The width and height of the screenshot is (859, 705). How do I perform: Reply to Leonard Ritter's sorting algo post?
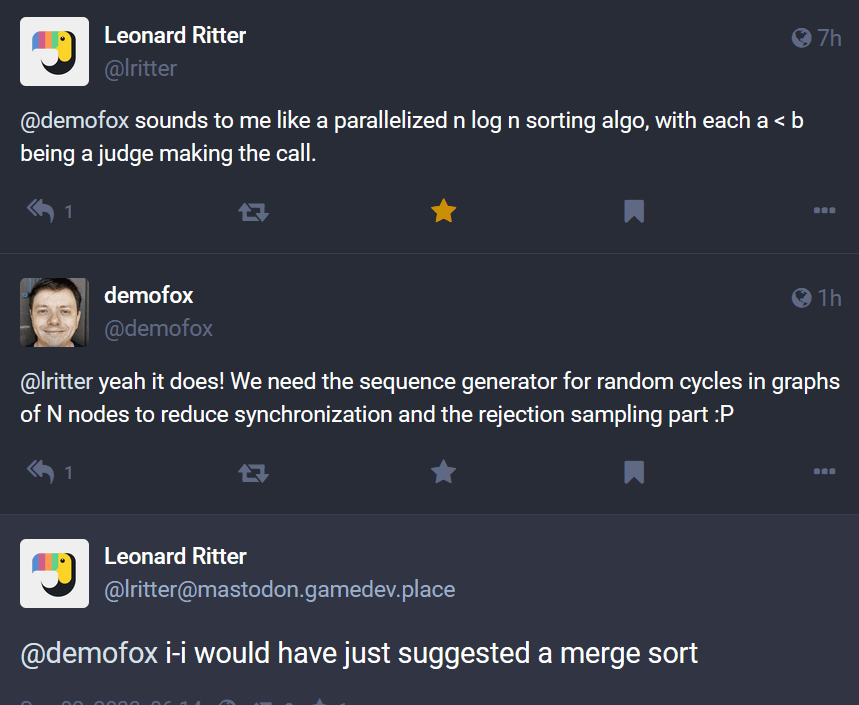pos(41,211)
